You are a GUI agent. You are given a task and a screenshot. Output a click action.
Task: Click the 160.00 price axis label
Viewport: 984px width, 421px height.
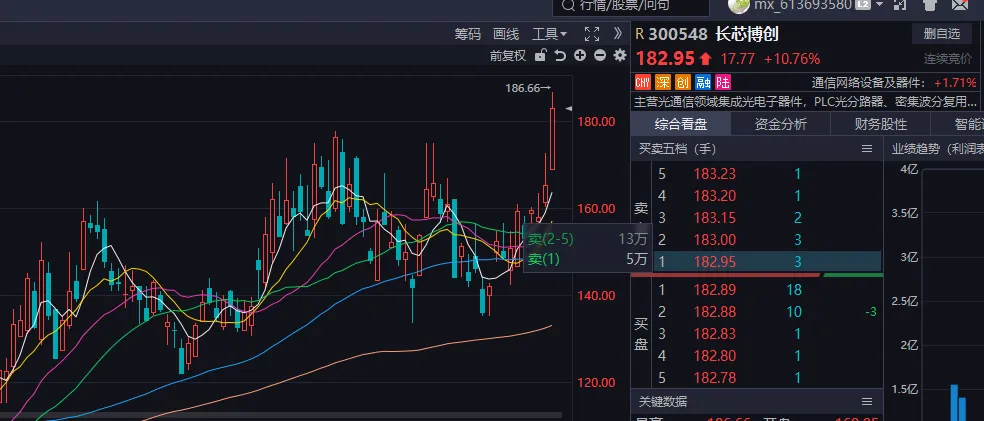596,208
